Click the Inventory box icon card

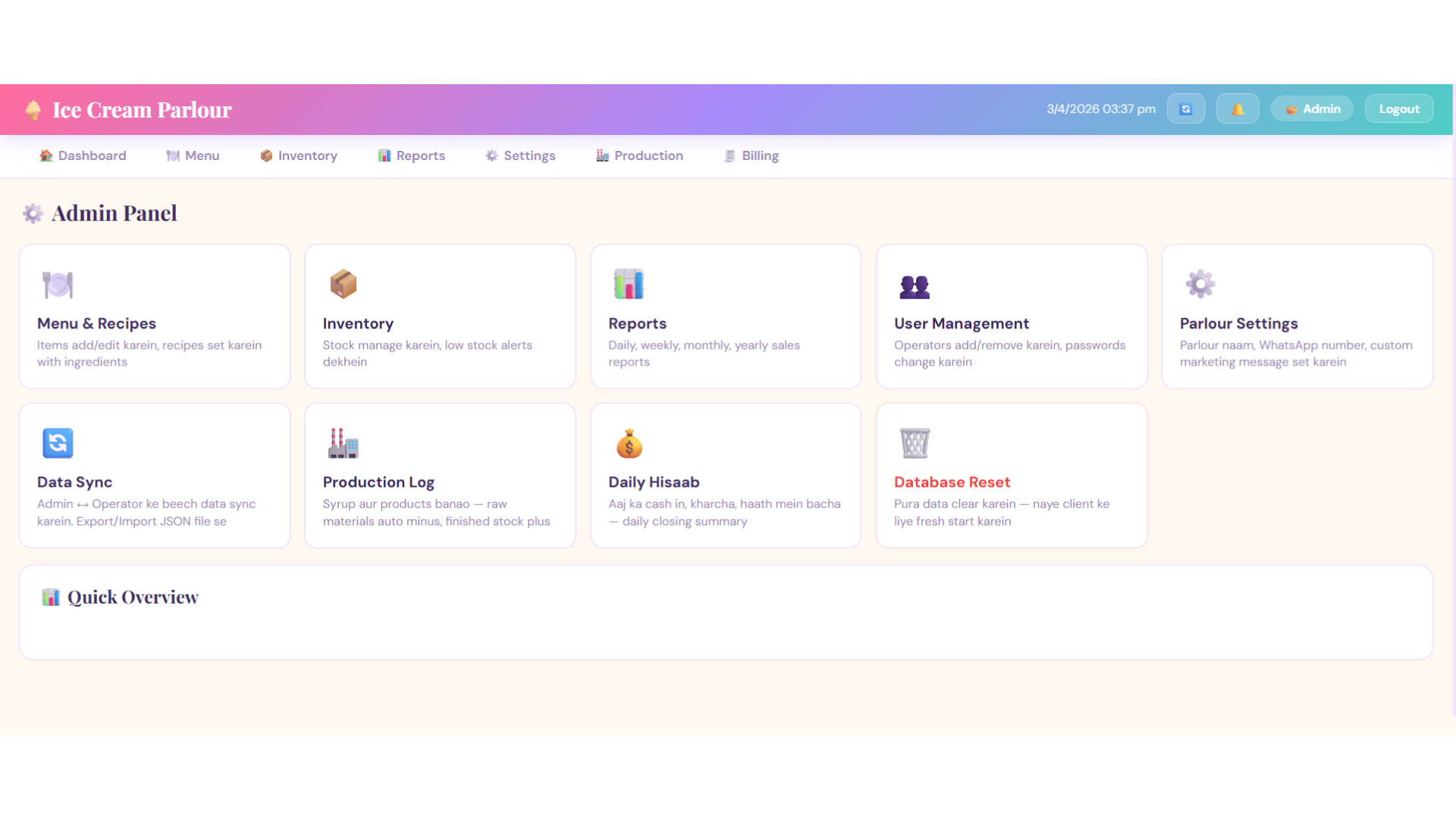point(343,284)
